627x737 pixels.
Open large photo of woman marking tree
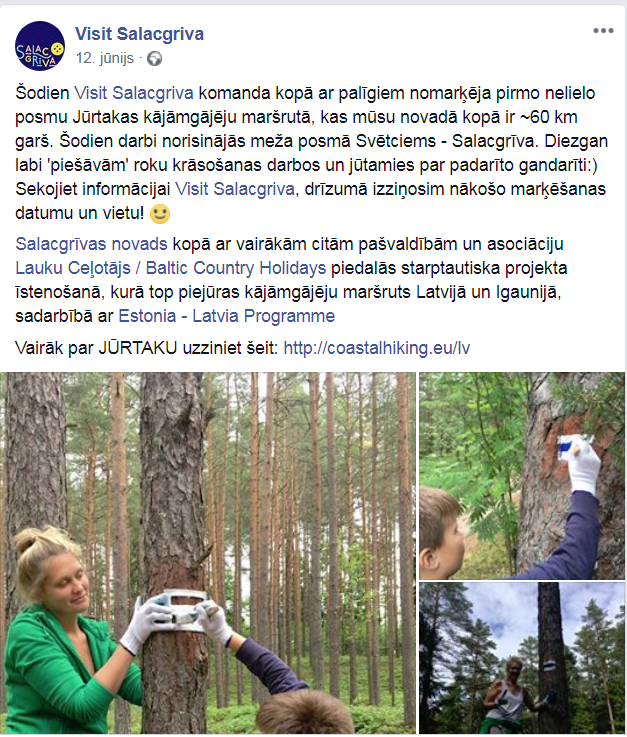tap(208, 553)
